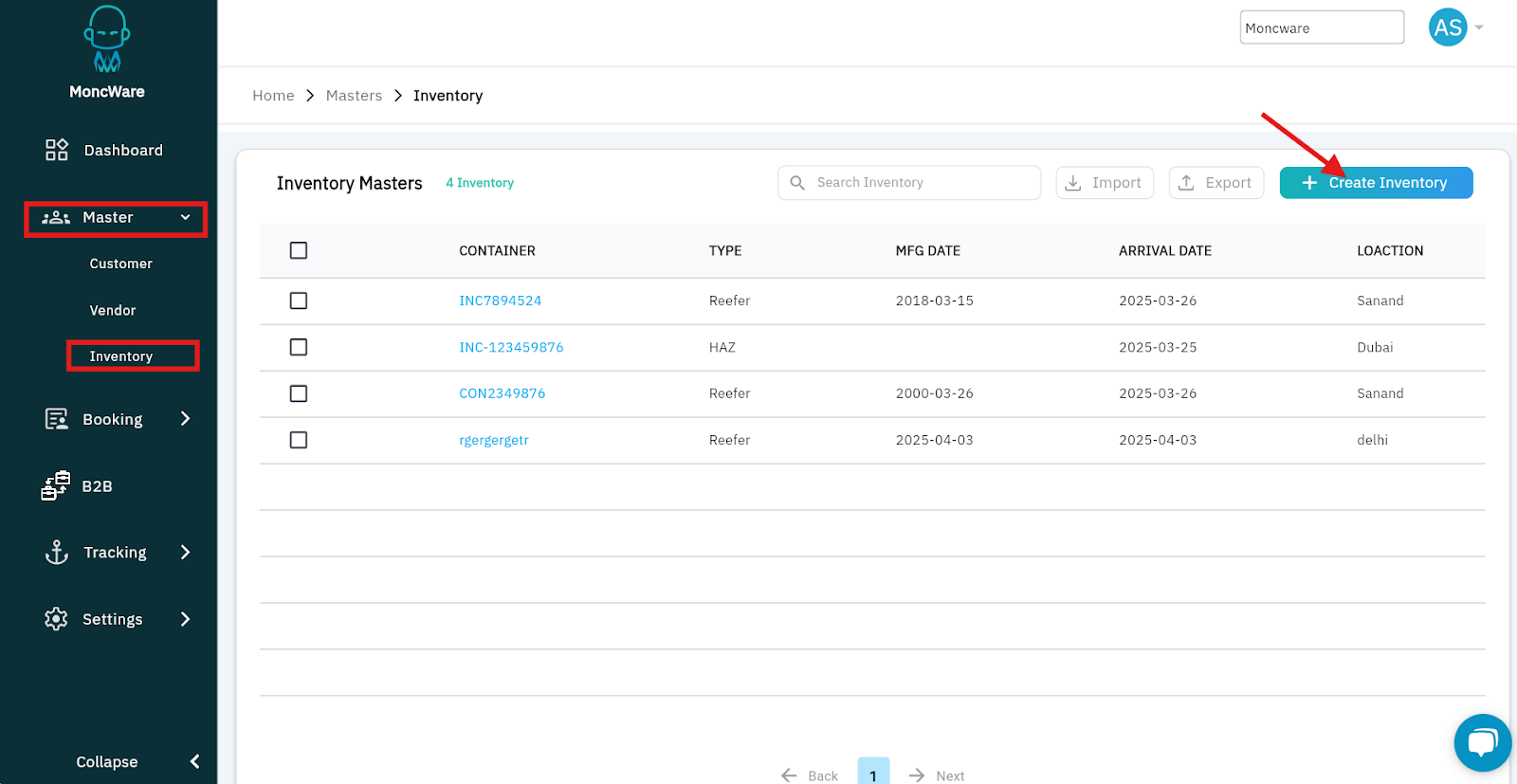Open container INC7894524 link
Screen dimensions: 1517x784
pyautogui.click(x=501, y=301)
